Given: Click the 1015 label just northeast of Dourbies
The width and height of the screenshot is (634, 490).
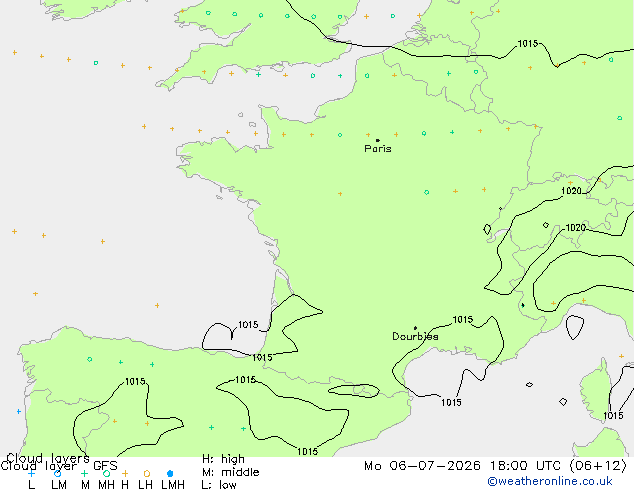Looking at the screenshot, I should click(x=463, y=319).
